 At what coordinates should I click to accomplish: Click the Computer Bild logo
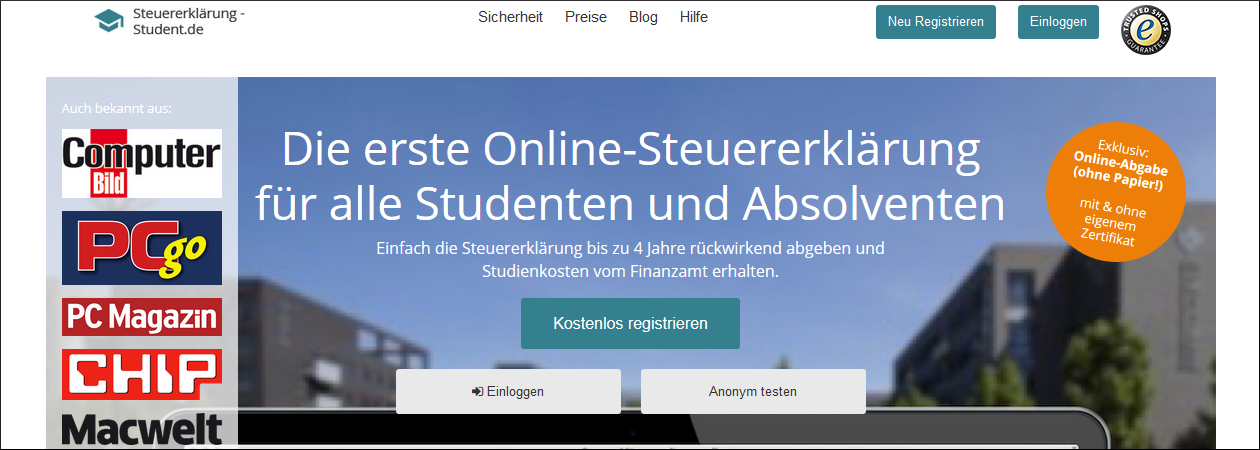tap(142, 163)
